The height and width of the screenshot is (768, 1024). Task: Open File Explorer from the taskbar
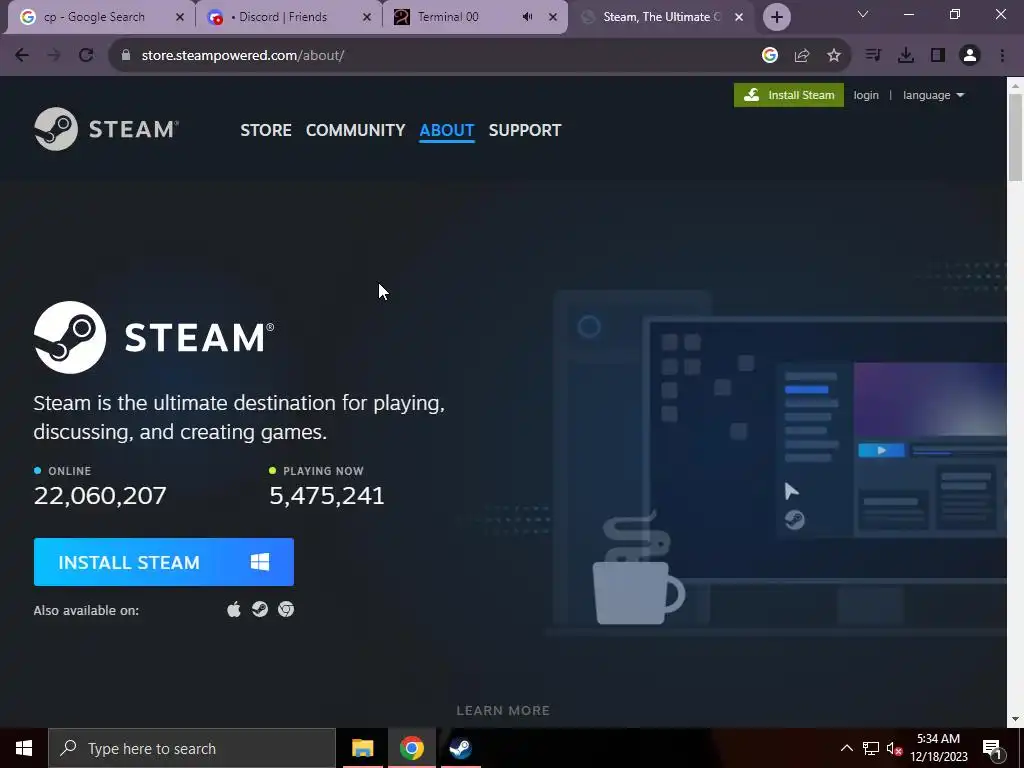pyautogui.click(x=362, y=748)
